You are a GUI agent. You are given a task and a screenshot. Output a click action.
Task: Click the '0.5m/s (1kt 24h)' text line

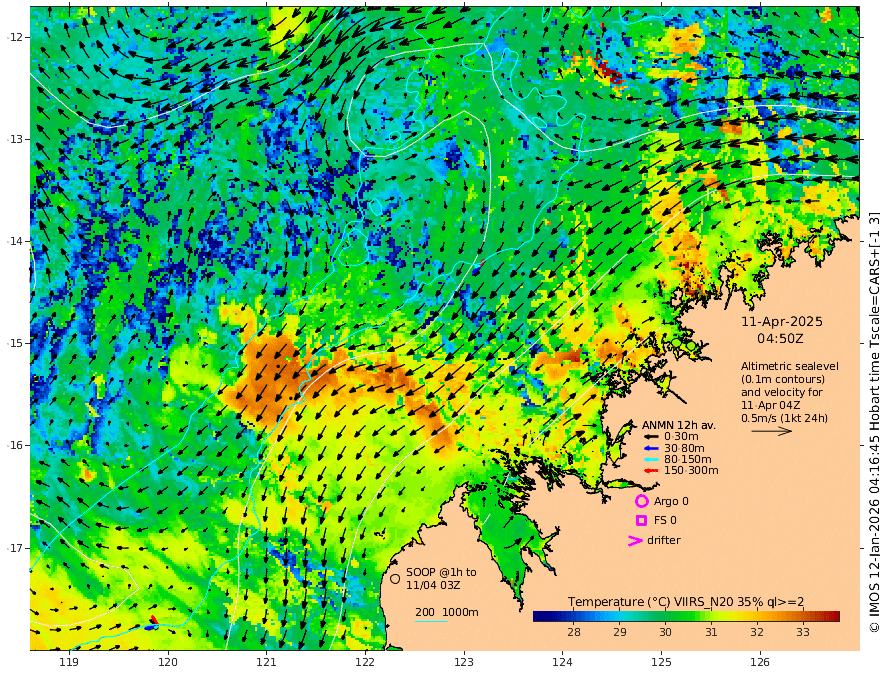pos(784,418)
